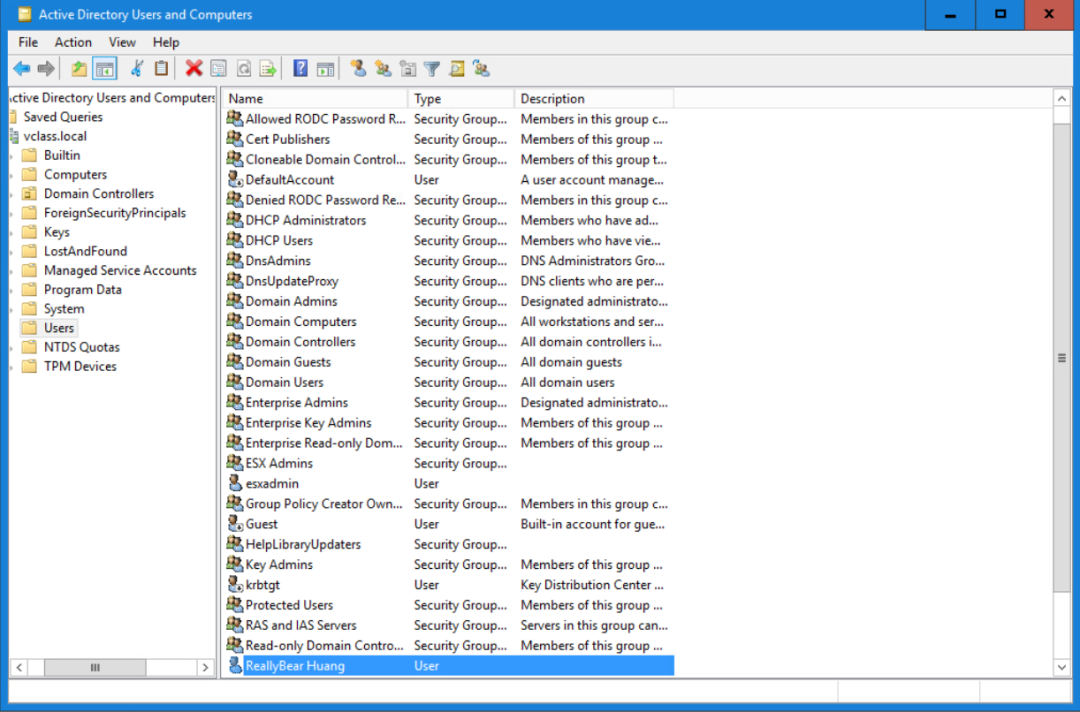
Task: Select Domain Controllers in the left tree
Action: click(99, 194)
